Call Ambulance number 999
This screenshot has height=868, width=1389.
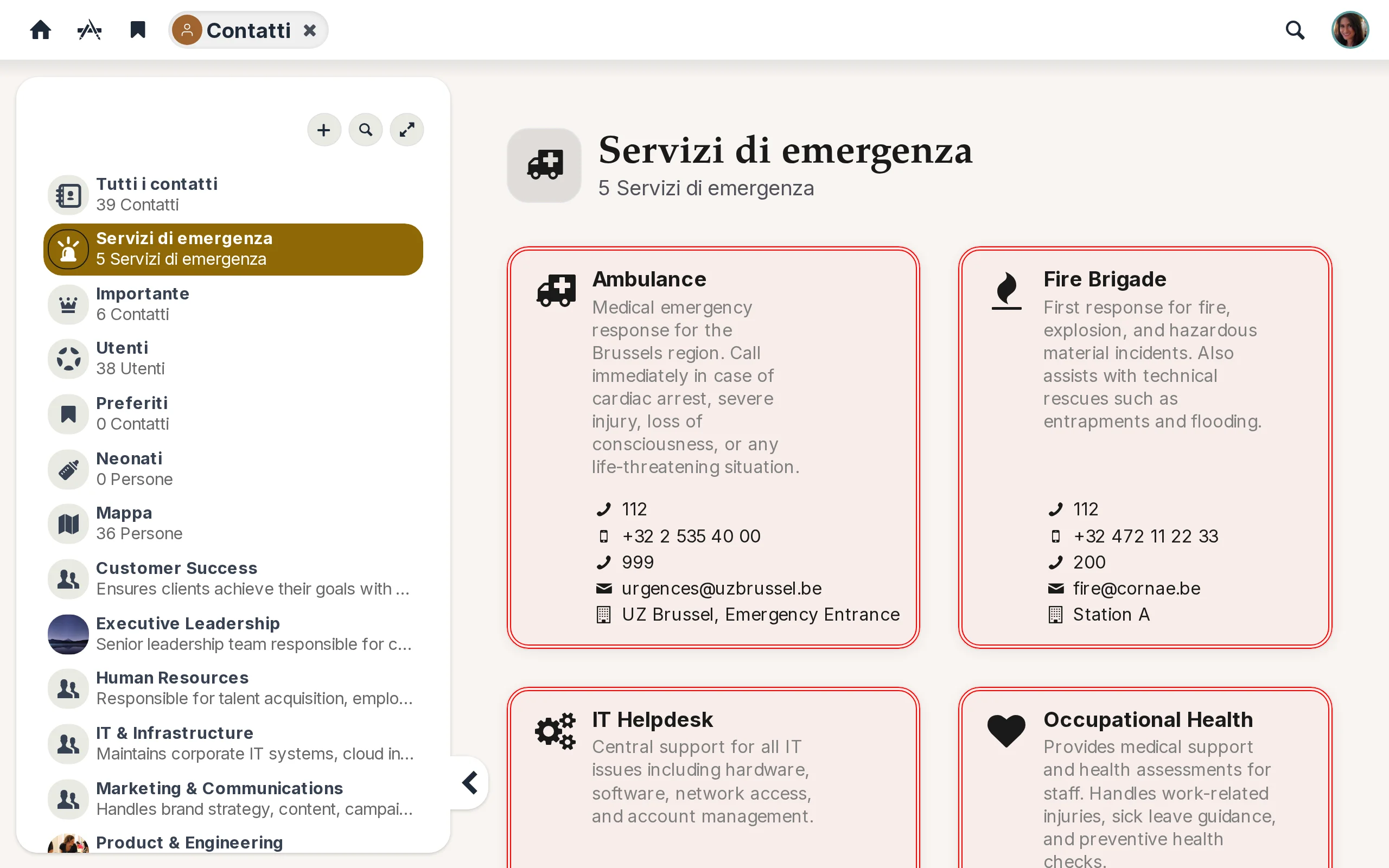coord(638,562)
